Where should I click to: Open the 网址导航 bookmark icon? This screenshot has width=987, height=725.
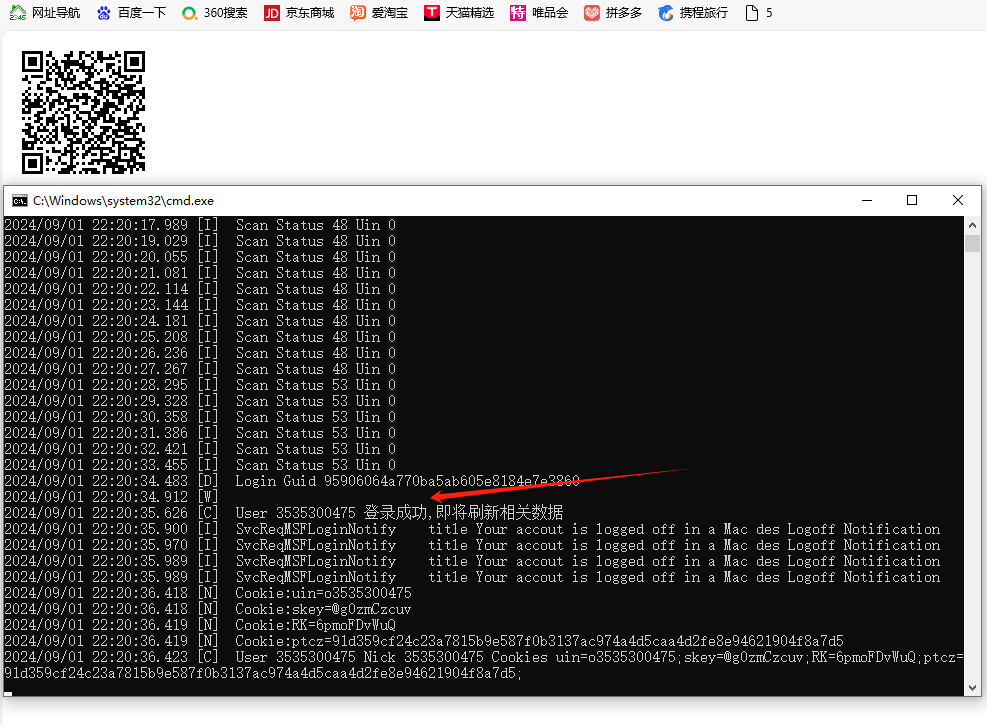[18, 13]
